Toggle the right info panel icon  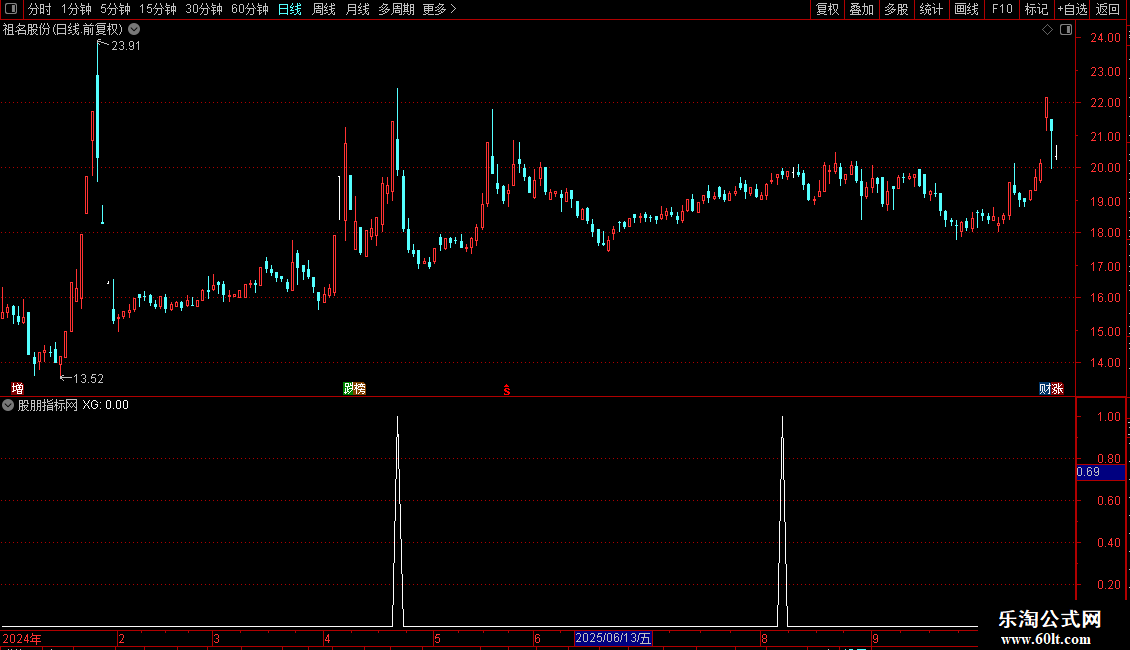click(1066, 30)
